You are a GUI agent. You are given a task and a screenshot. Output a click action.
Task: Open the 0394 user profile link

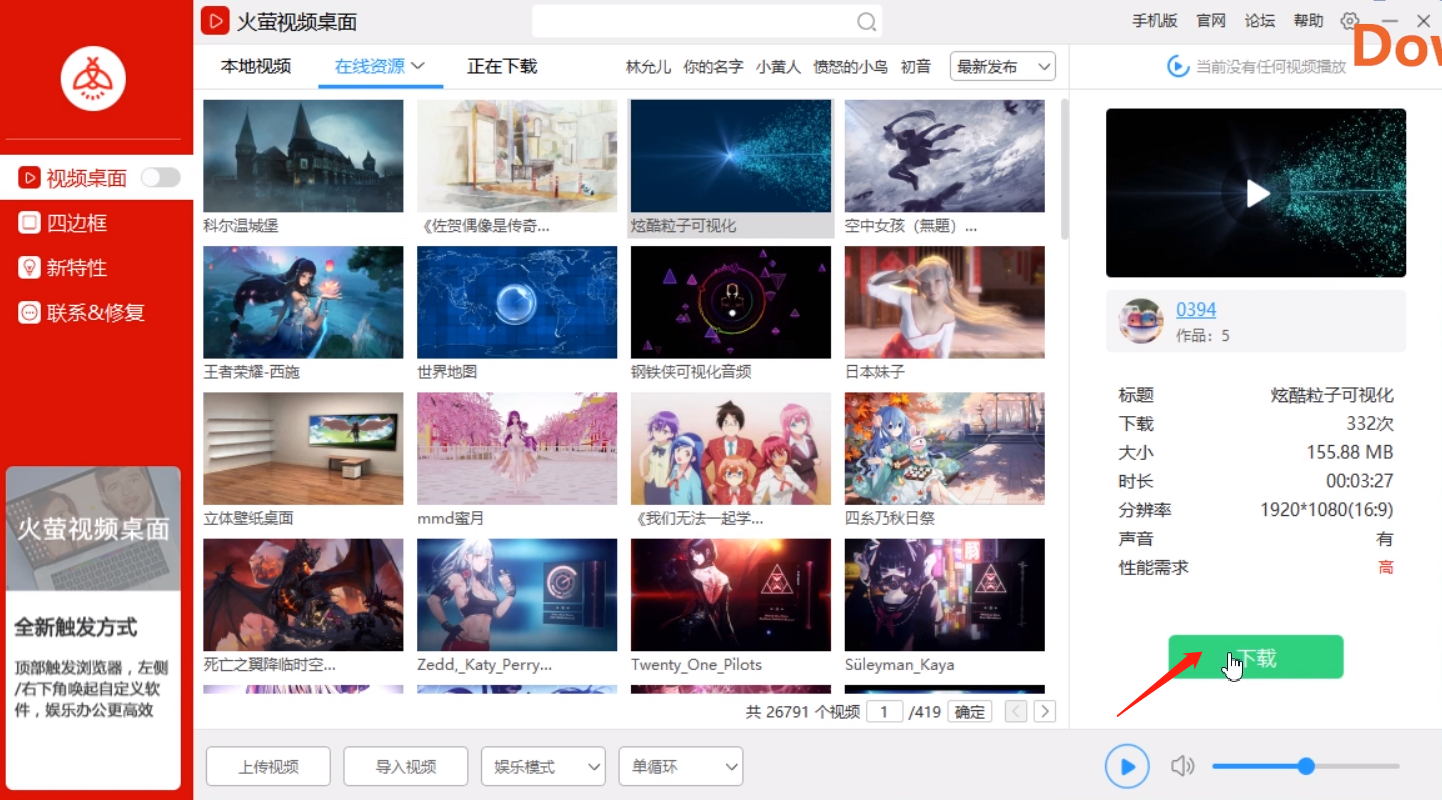point(1196,309)
